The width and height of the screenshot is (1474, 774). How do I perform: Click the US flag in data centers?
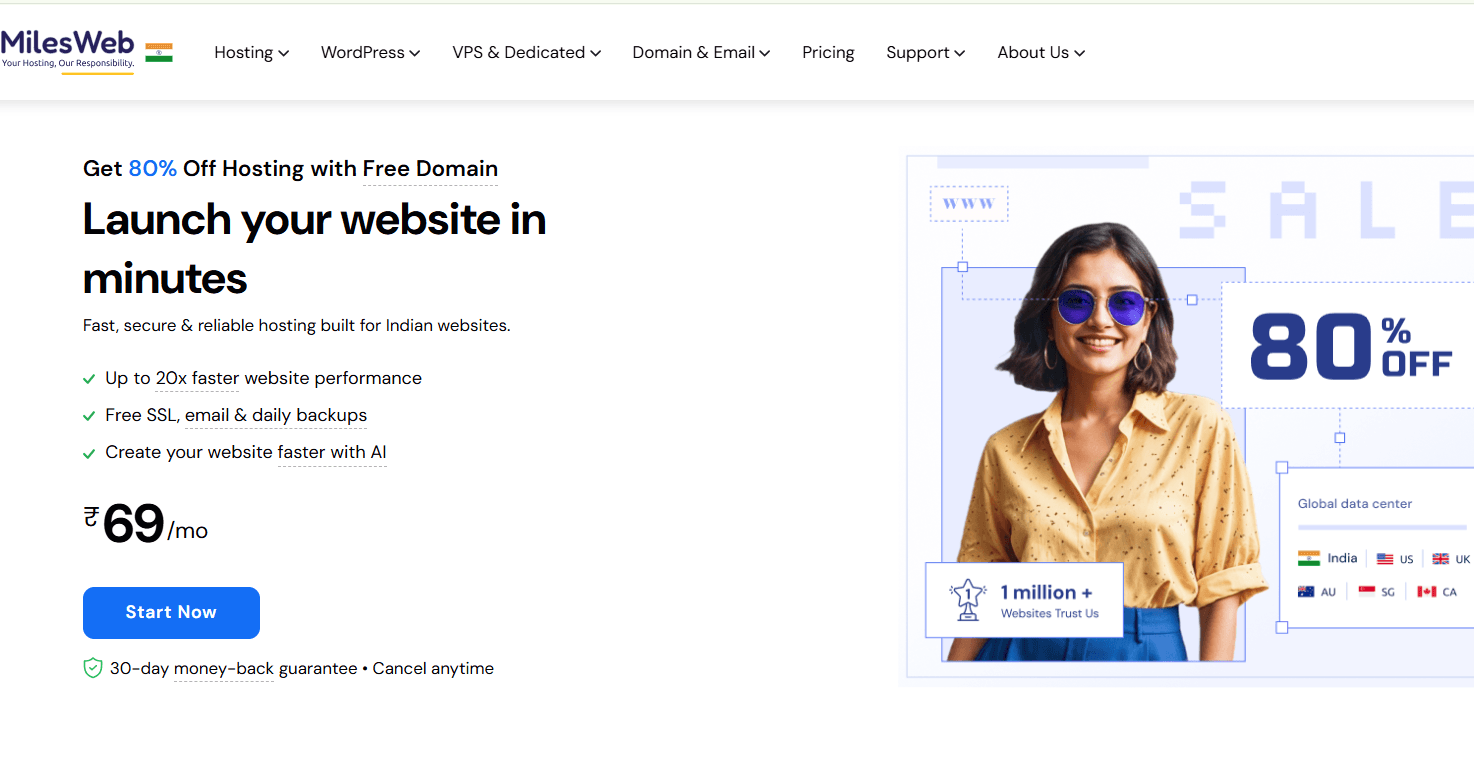(x=1385, y=559)
